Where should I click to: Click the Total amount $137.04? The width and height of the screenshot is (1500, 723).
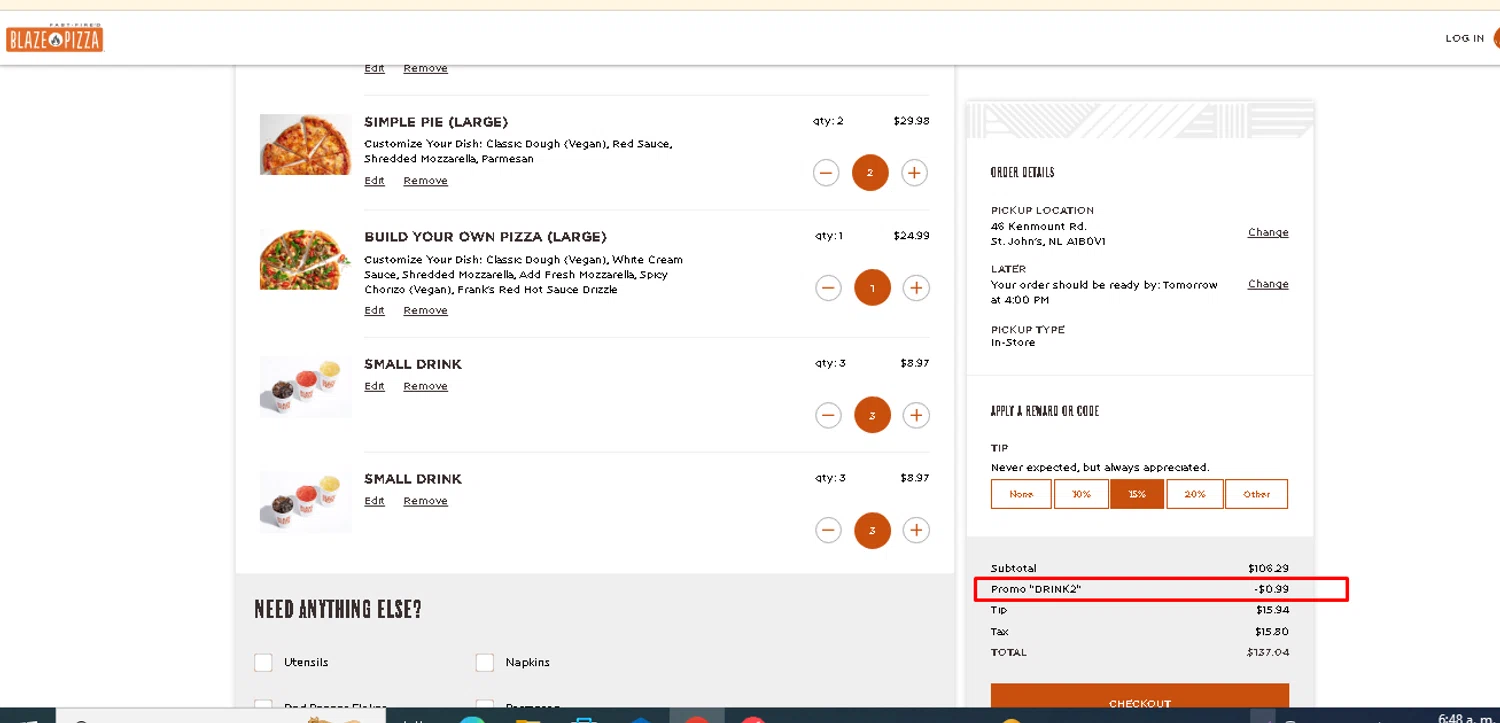[x=1268, y=652]
